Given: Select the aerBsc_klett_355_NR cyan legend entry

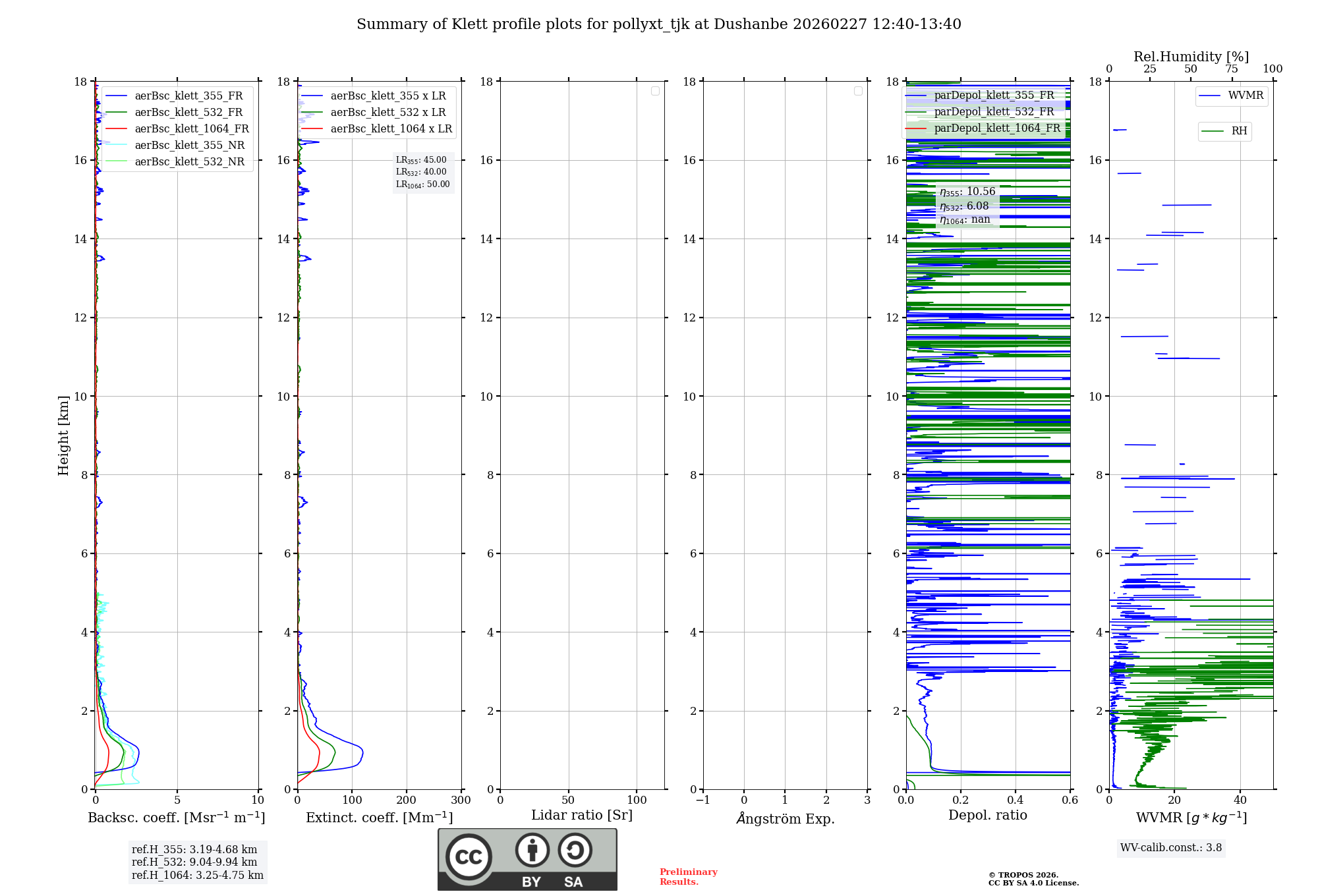Looking at the screenshot, I should [x=189, y=146].
